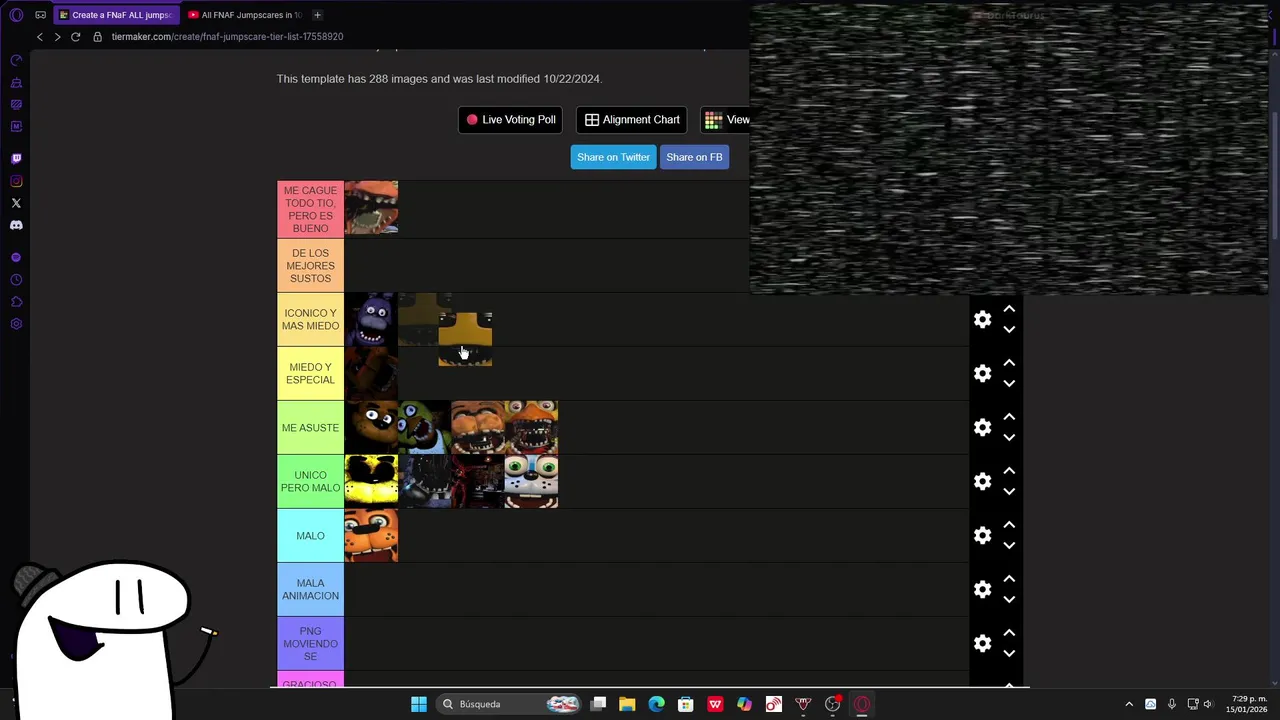Viewport: 1280px width, 720px height.
Task: Open the Alignment Chart view
Action: 631,120
